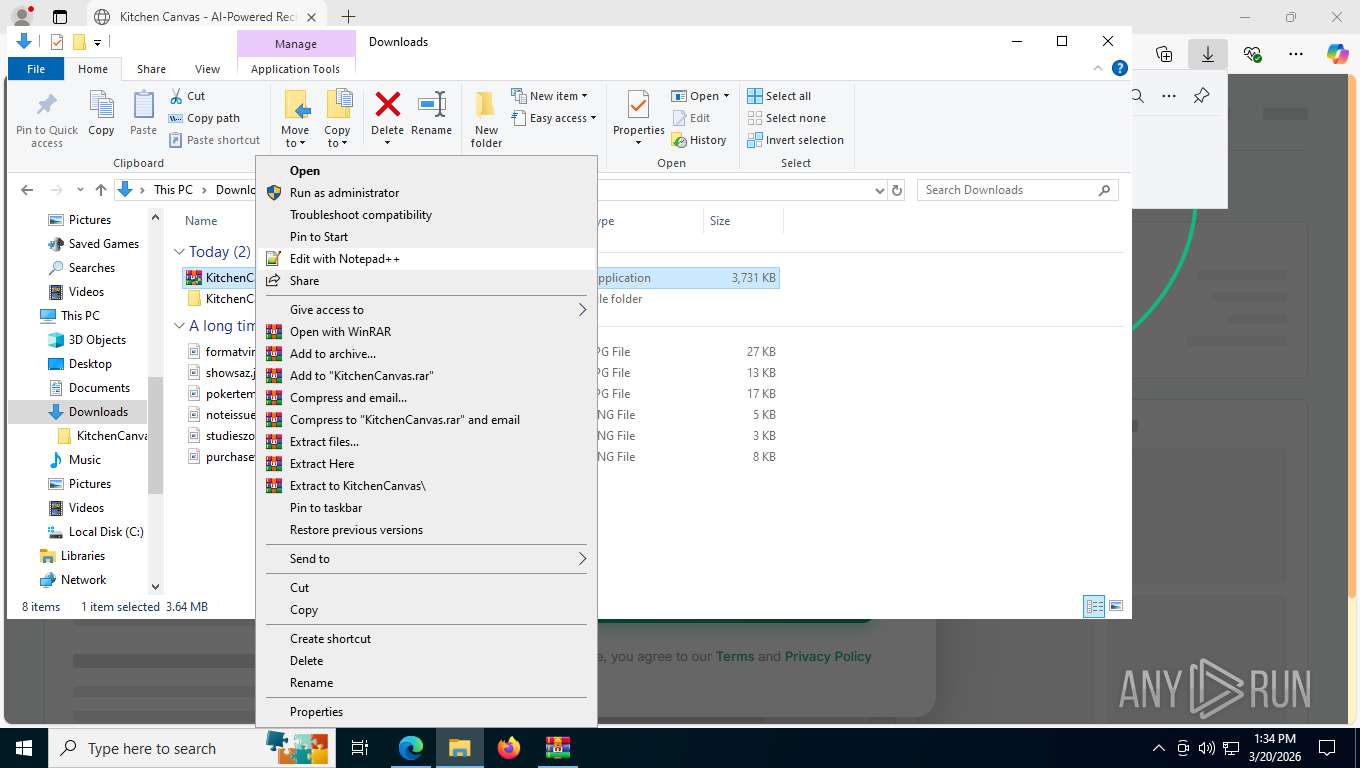The width and height of the screenshot is (1360, 768).
Task: Click the Rename ribbon icon
Action: coord(431,104)
